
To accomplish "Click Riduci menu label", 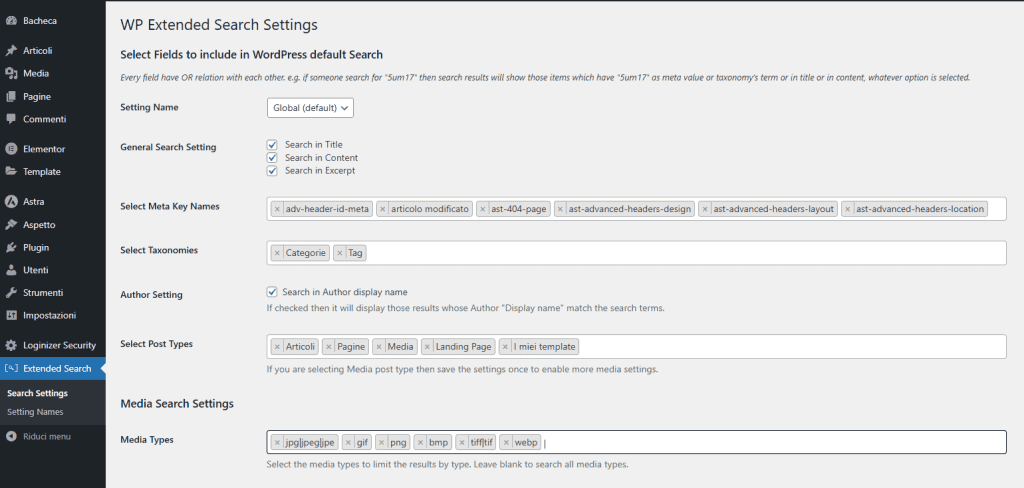I will [x=47, y=436].
